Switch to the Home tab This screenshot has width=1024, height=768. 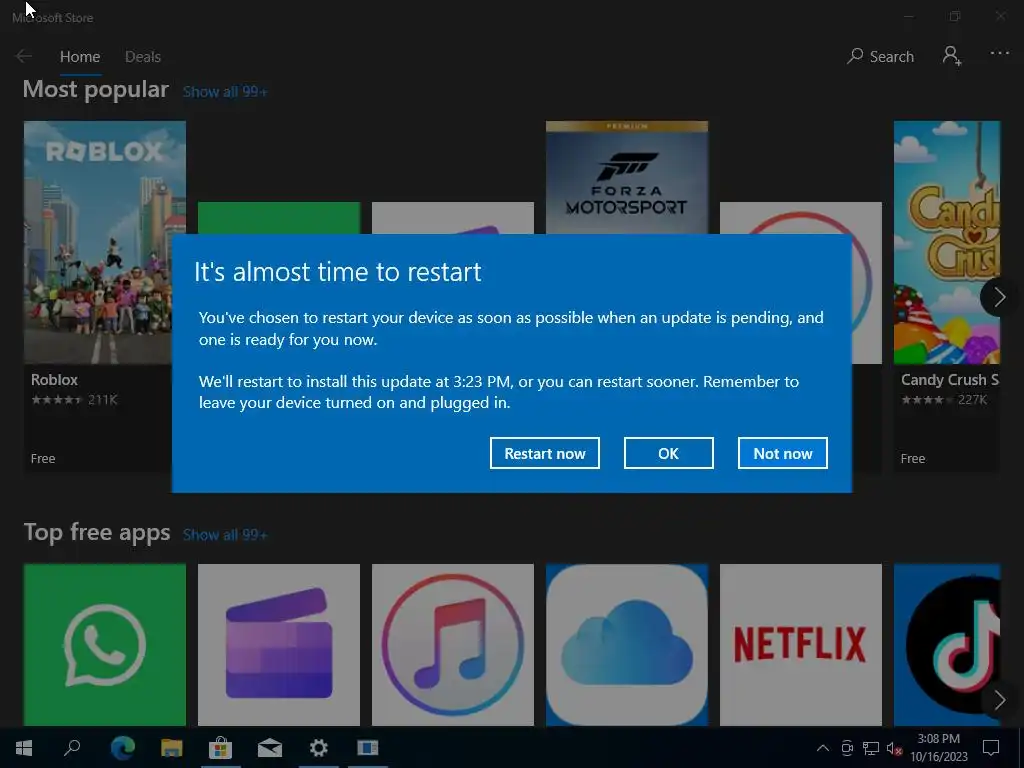coord(80,57)
